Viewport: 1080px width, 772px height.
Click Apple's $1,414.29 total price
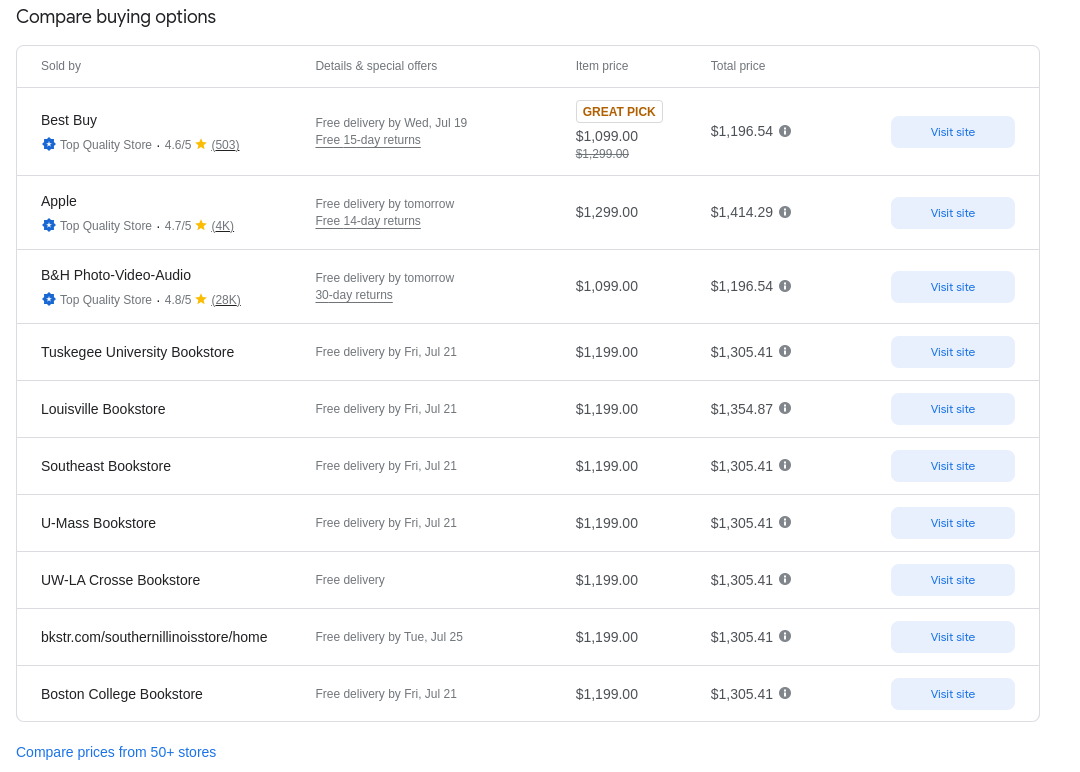click(742, 212)
